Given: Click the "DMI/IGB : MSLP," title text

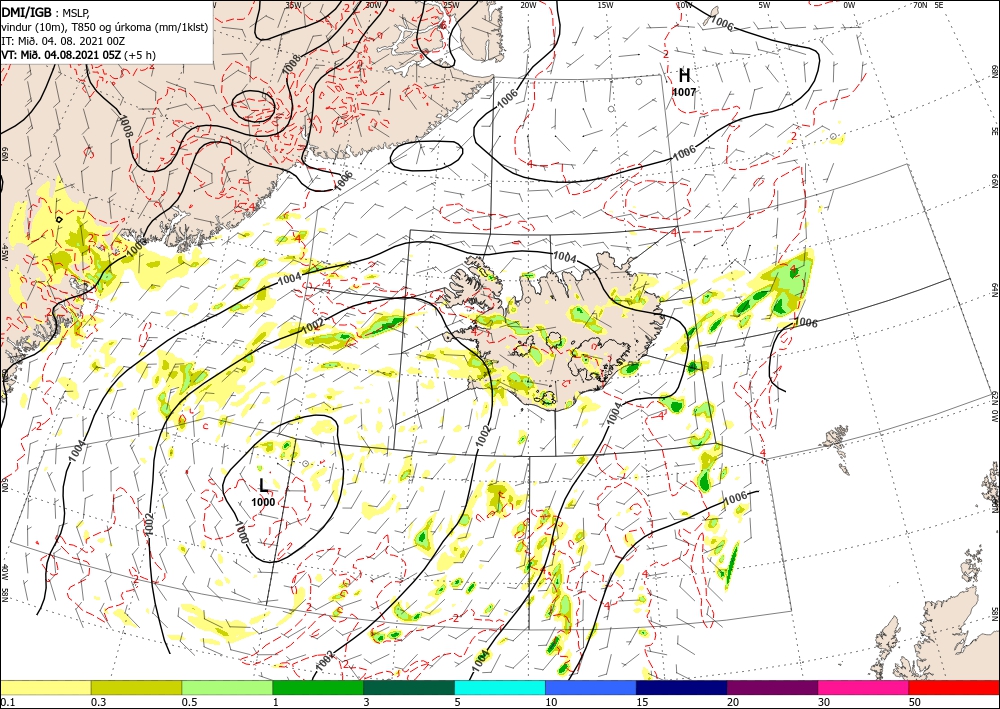Looking at the screenshot, I should tap(45, 11).
